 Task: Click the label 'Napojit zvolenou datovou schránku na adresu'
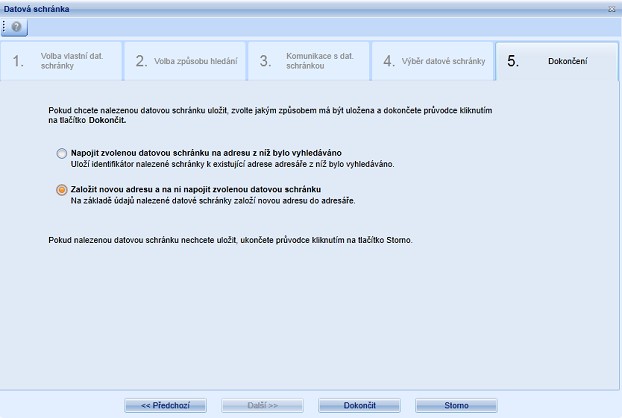pyautogui.click(x=161, y=153)
